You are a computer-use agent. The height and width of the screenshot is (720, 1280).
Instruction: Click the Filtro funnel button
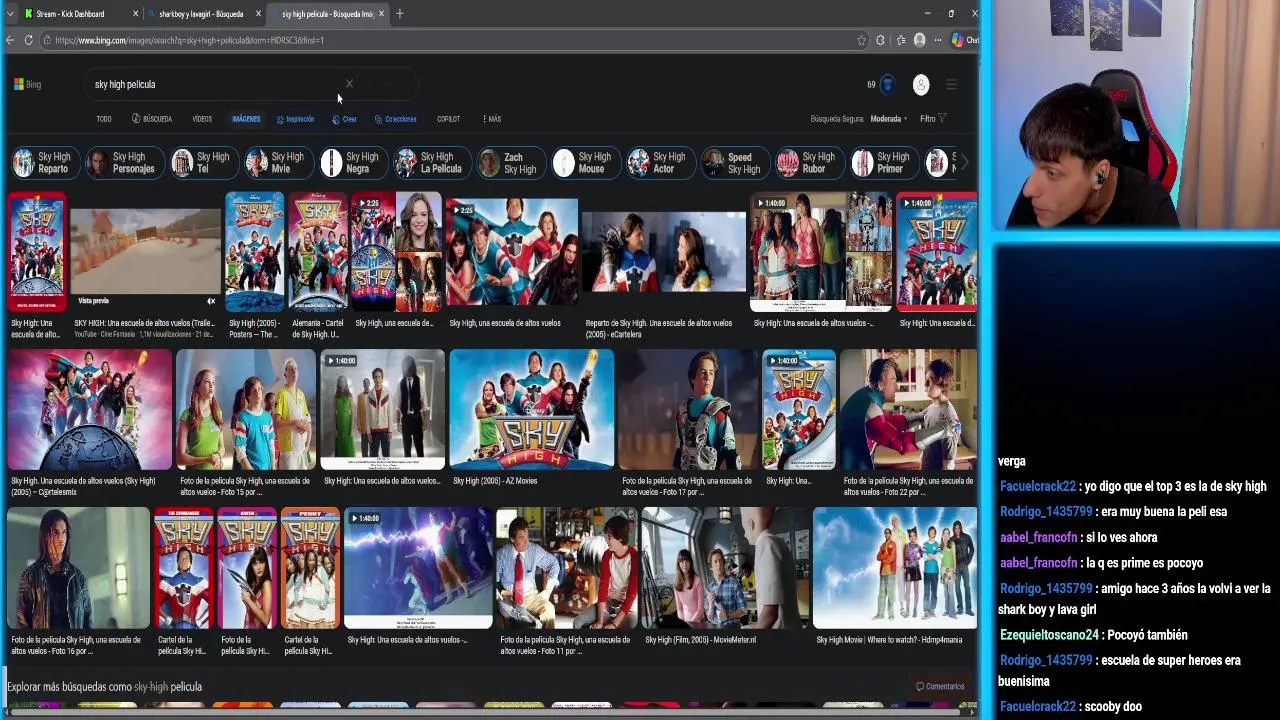(x=933, y=119)
